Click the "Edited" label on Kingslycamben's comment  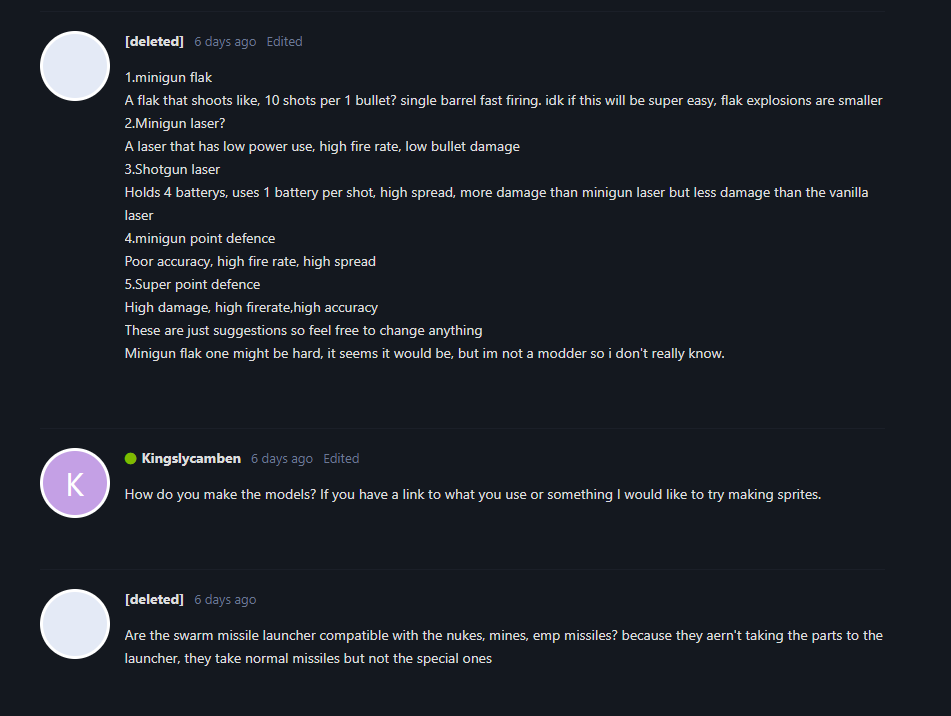341,459
